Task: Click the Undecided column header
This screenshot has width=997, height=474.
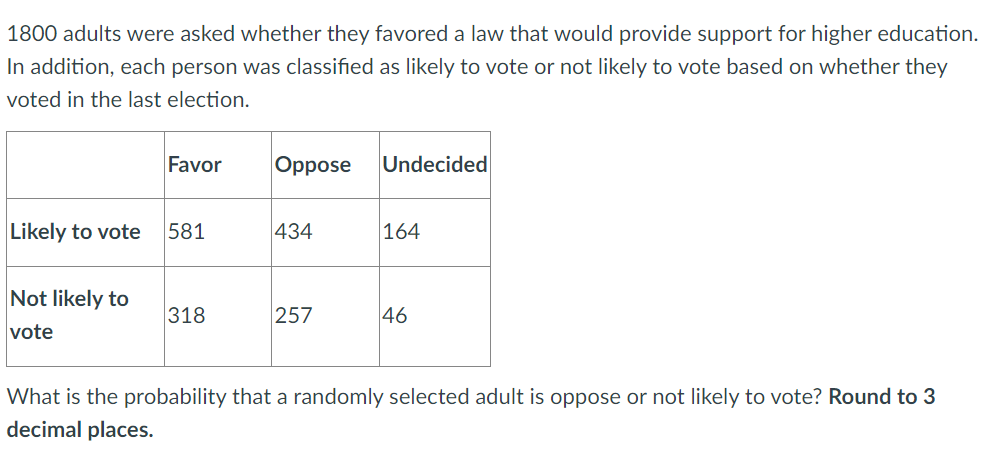Action: tap(435, 165)
